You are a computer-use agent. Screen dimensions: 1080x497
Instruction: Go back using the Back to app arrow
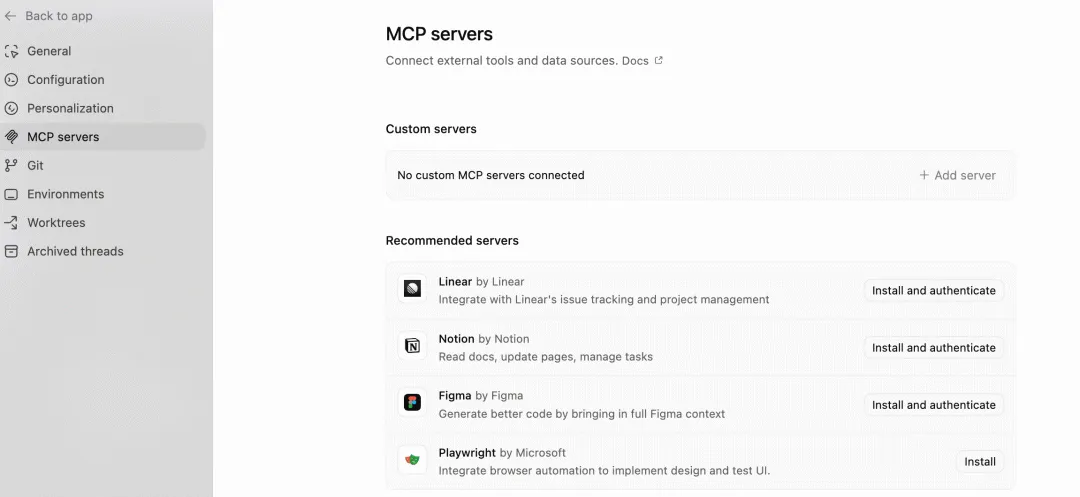(x=11, y=16)
